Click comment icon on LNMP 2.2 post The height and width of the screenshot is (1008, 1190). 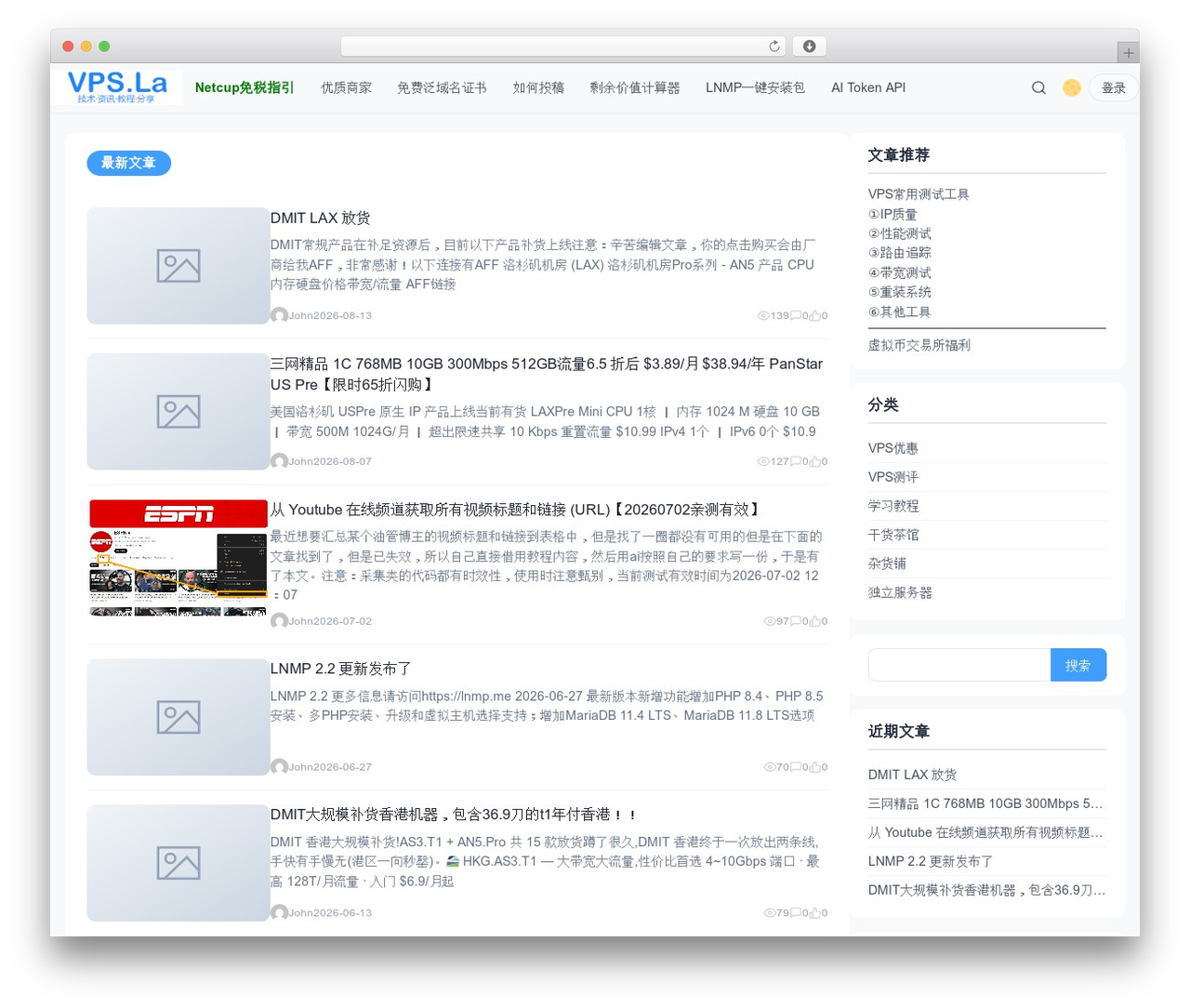click(796, 767)
